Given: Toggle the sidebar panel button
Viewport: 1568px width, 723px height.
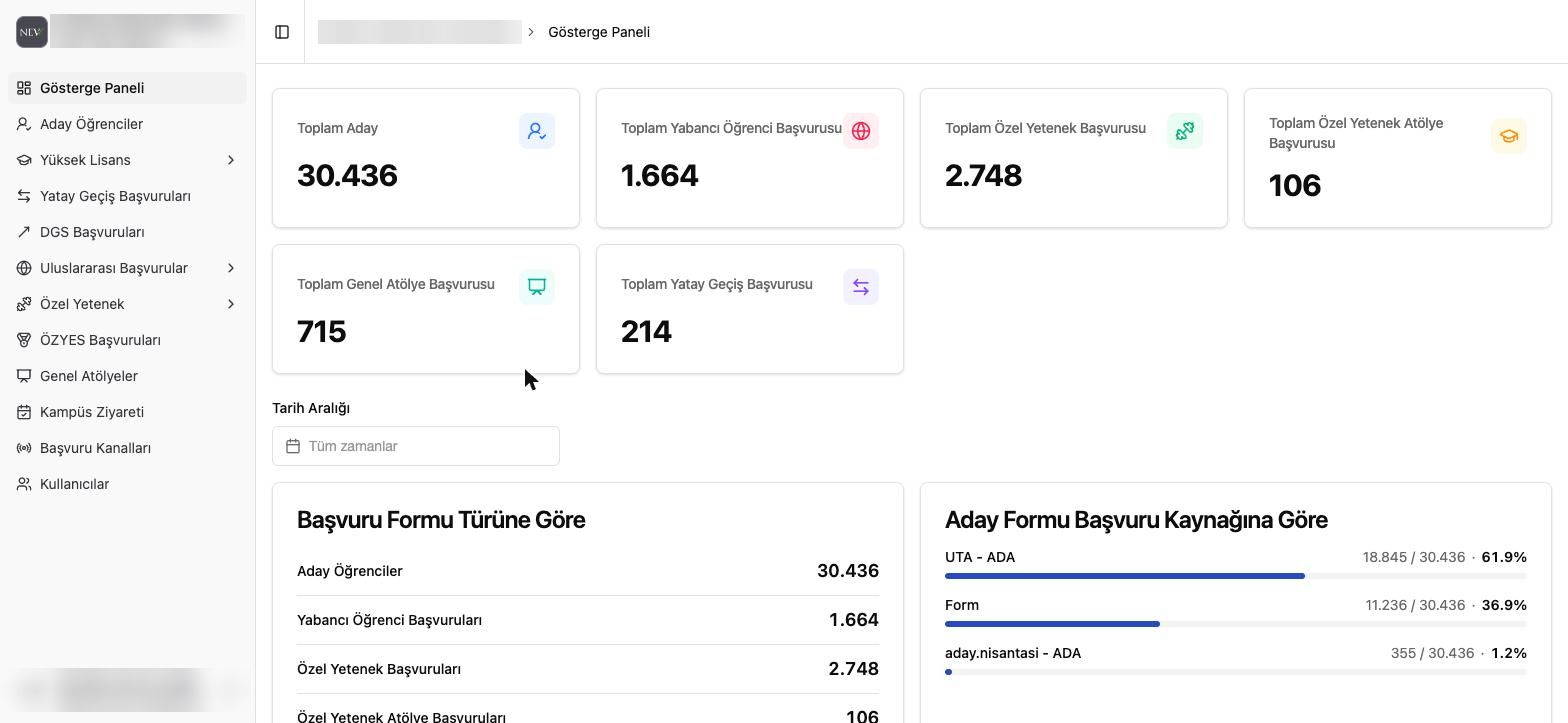Looking at the screenshot, I should (x=282, y=32).
